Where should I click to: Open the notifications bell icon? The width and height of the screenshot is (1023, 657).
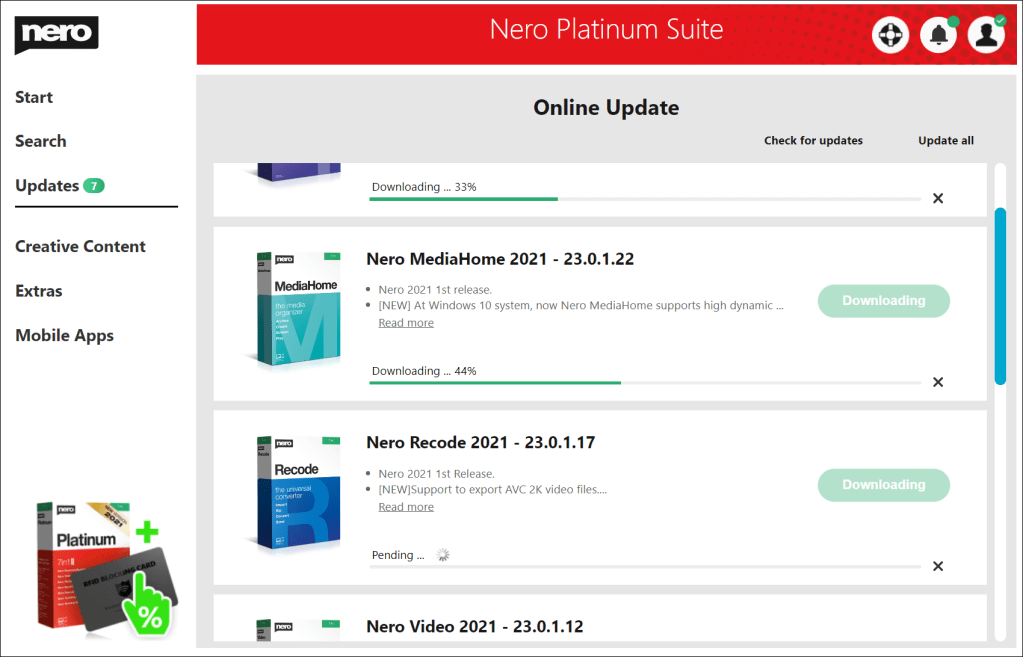click(938, 35)
